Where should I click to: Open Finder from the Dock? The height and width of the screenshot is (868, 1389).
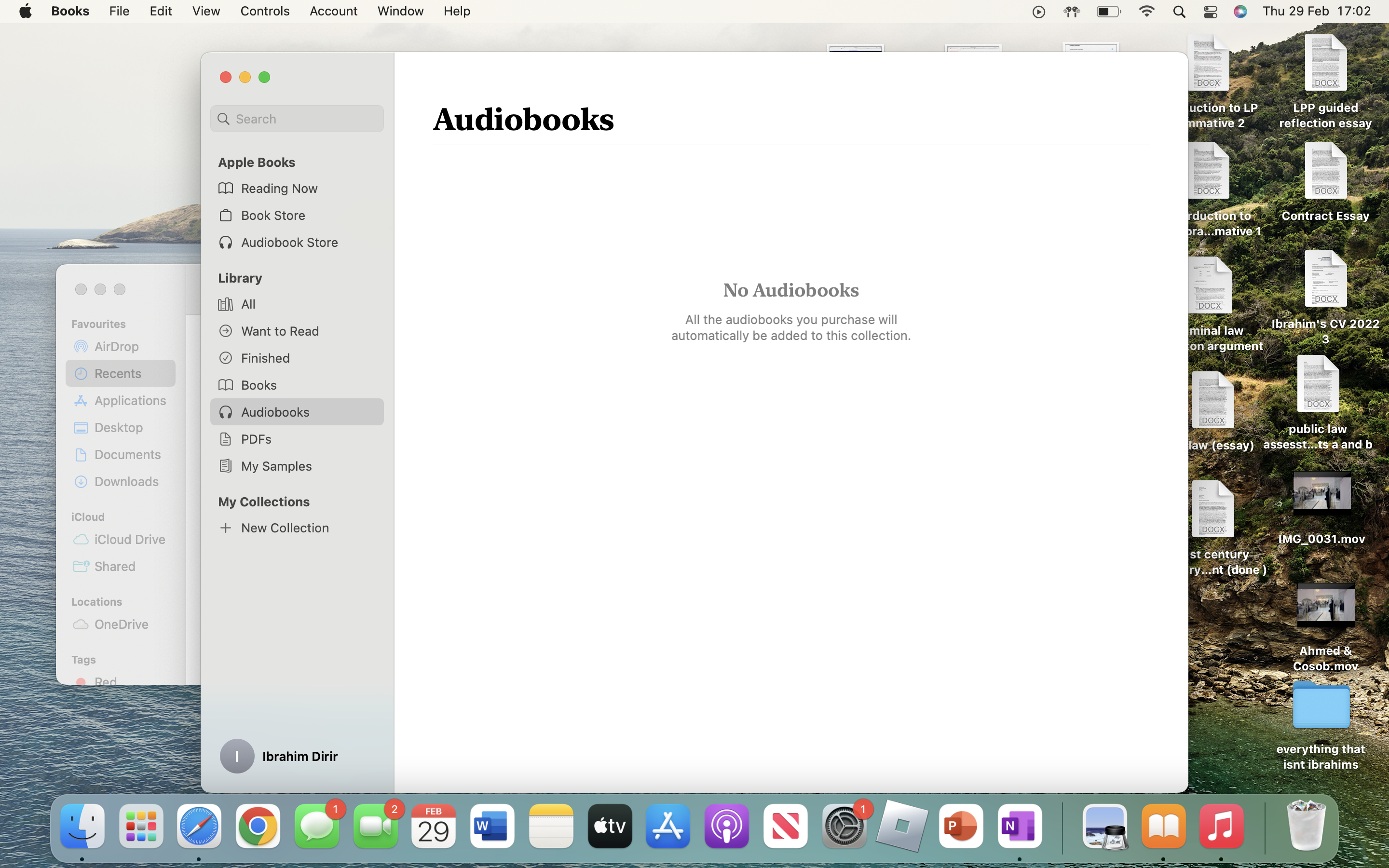click(x=82, y=827)
